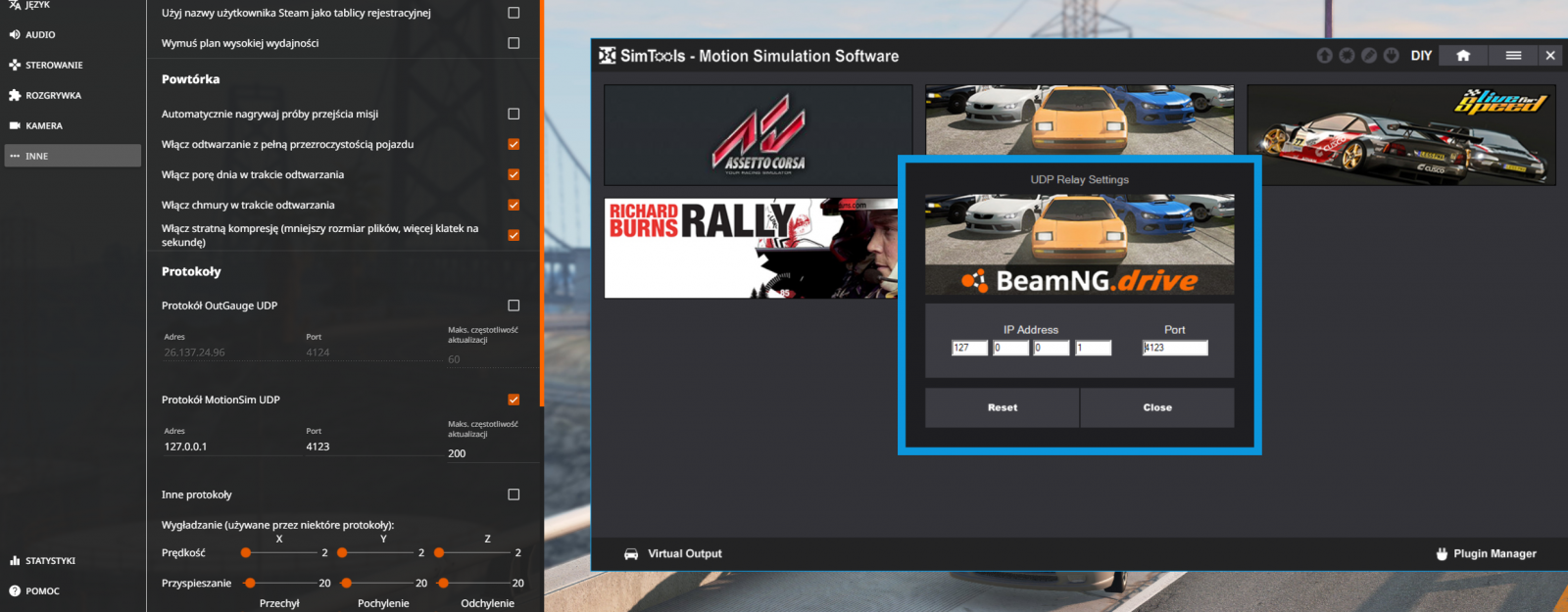This screenshot has height=612, width=1568.
Task: Click the bar chart icon beside Statystyki
Action: coord(15,561)
